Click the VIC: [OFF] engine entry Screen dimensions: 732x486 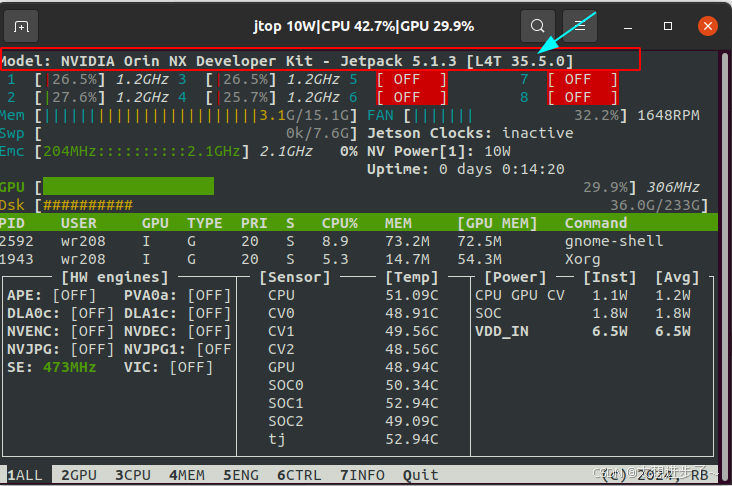(169, 367)
